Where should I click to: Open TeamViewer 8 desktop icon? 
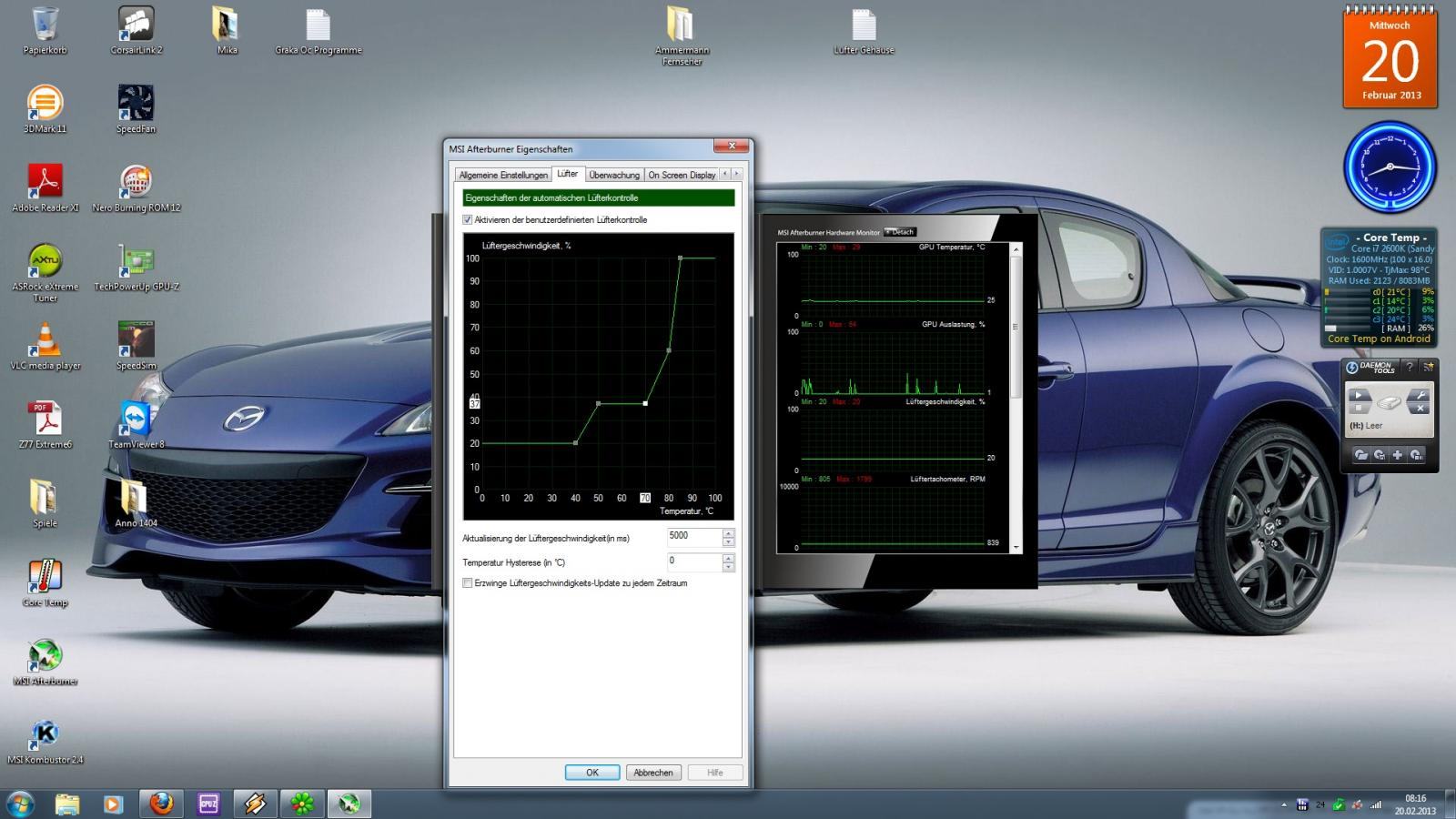pos(136,420)
